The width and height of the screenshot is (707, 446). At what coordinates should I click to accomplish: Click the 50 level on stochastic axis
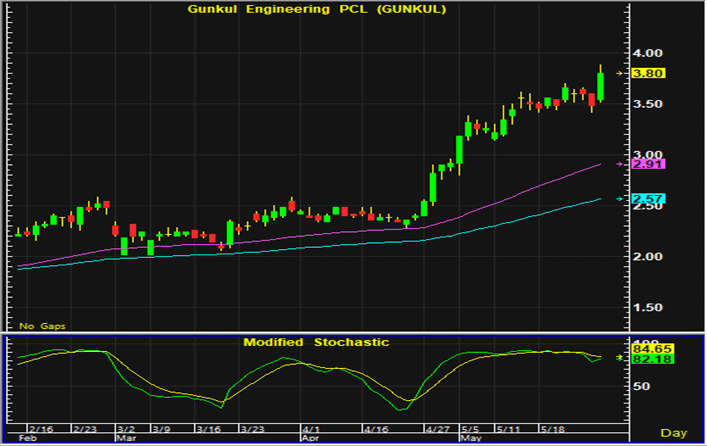point(642,386)
